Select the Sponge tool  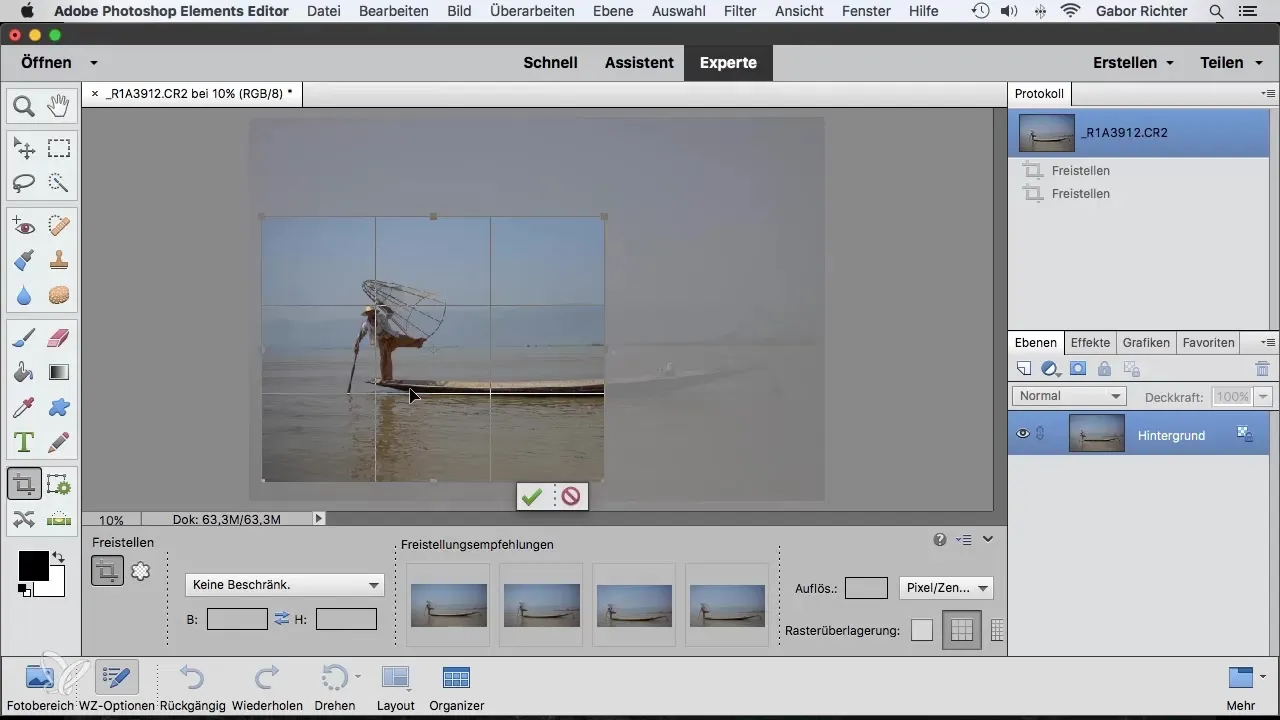pyautogui.click(x=59, y=295)
